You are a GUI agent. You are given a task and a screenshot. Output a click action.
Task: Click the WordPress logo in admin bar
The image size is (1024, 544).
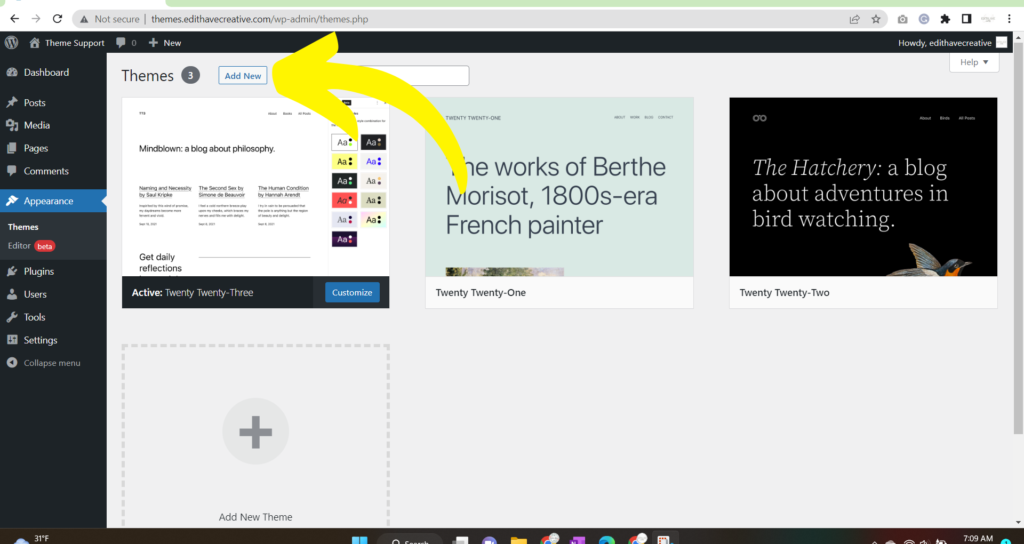point(12,43)
